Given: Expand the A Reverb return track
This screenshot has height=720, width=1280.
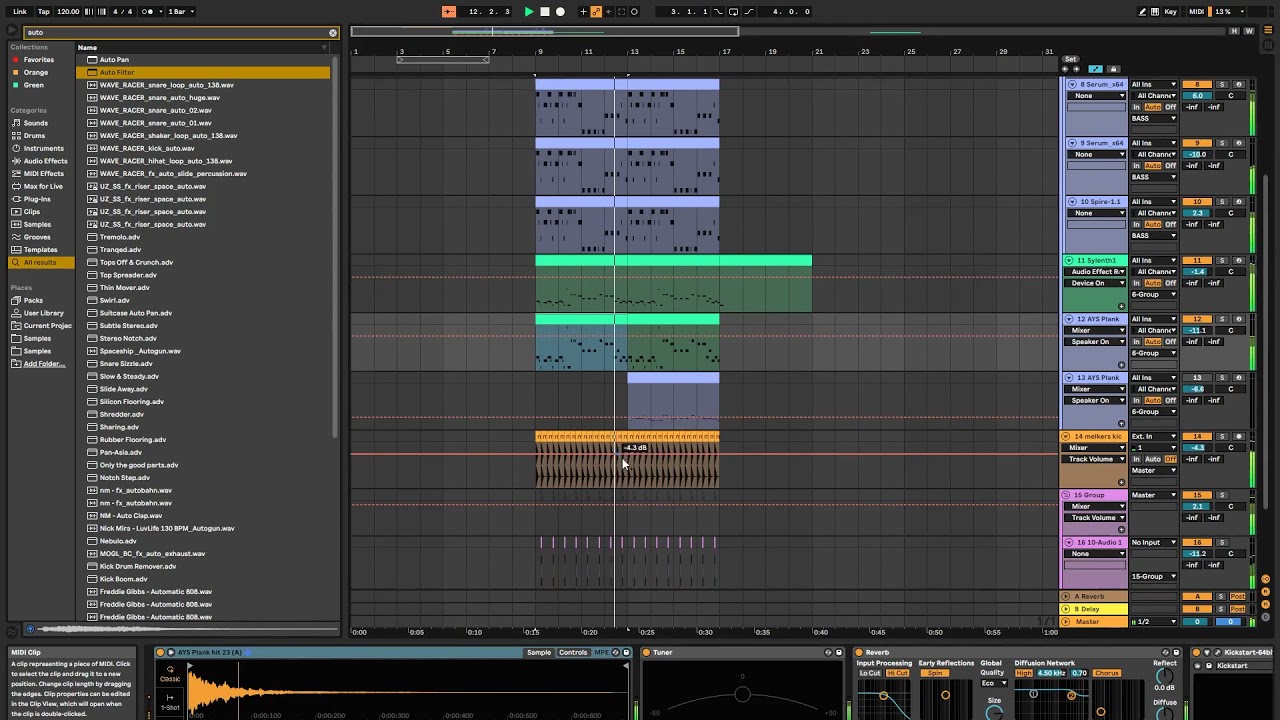Looking at the screenshot, I should tap(1066, 596).
